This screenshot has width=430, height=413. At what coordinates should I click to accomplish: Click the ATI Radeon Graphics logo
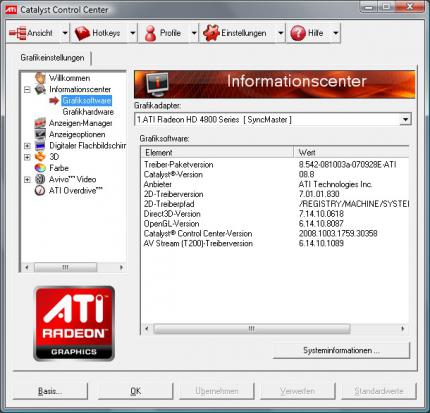[x=74, y=323]
